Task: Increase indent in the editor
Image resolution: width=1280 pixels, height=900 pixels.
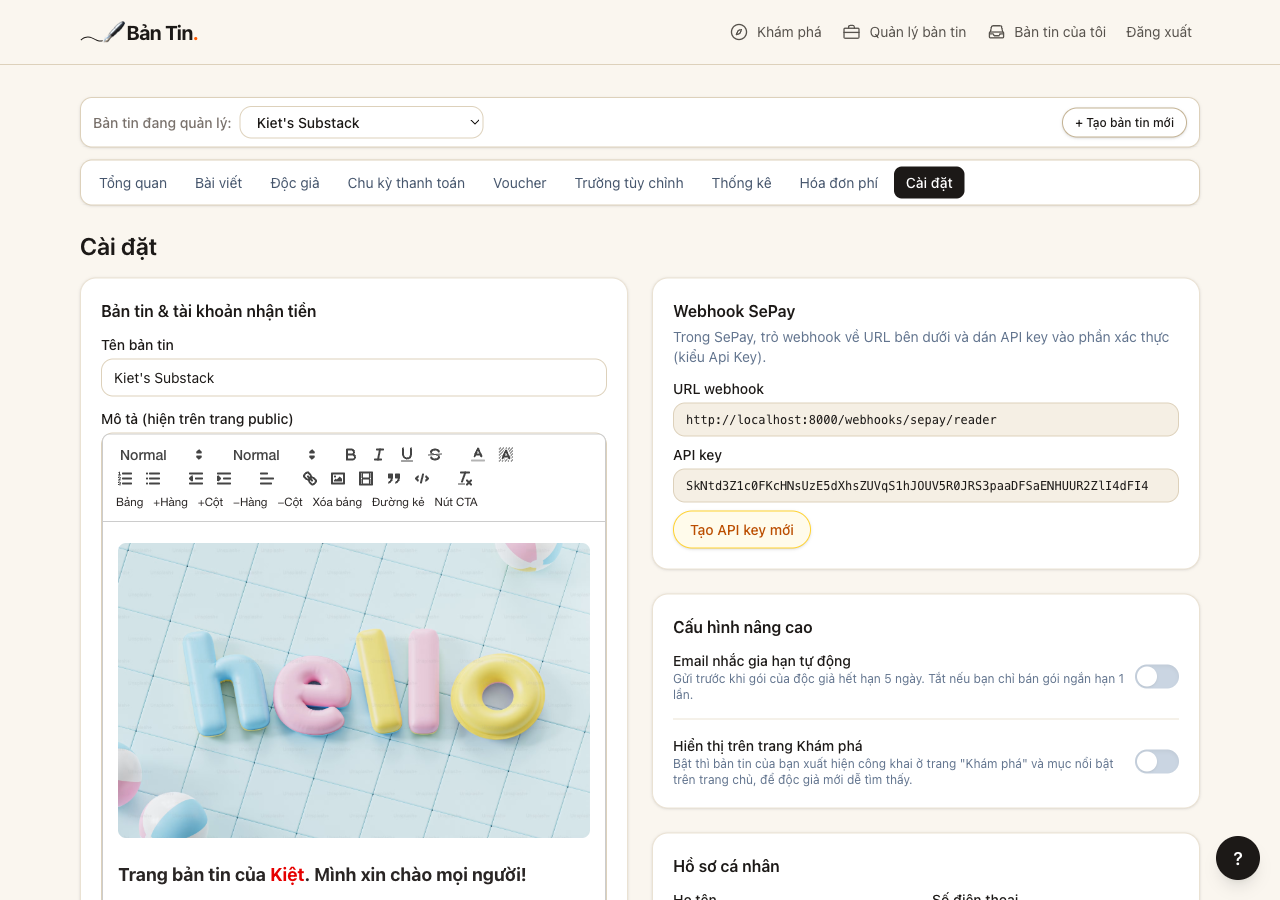Action: pos(224,479)
